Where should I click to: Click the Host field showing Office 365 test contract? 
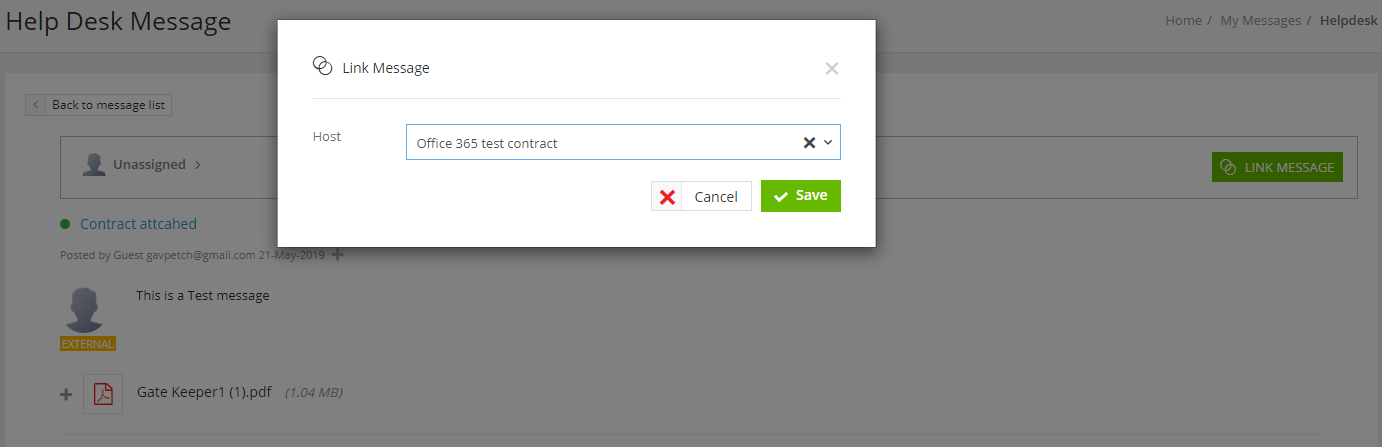click(623, 142)
